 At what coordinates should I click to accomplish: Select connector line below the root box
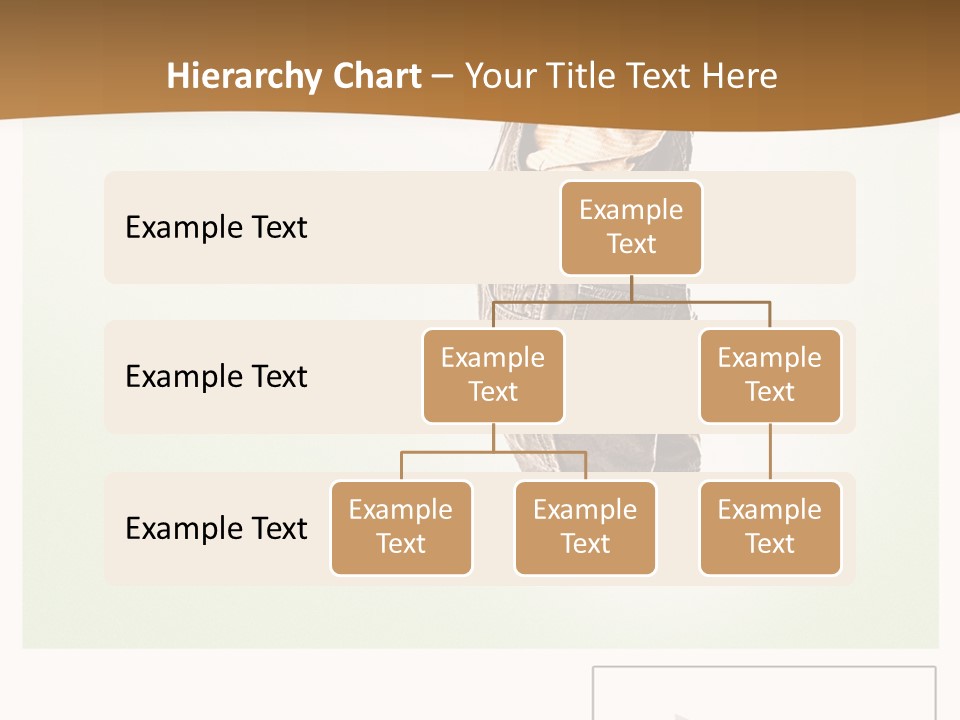click(631, 289)
